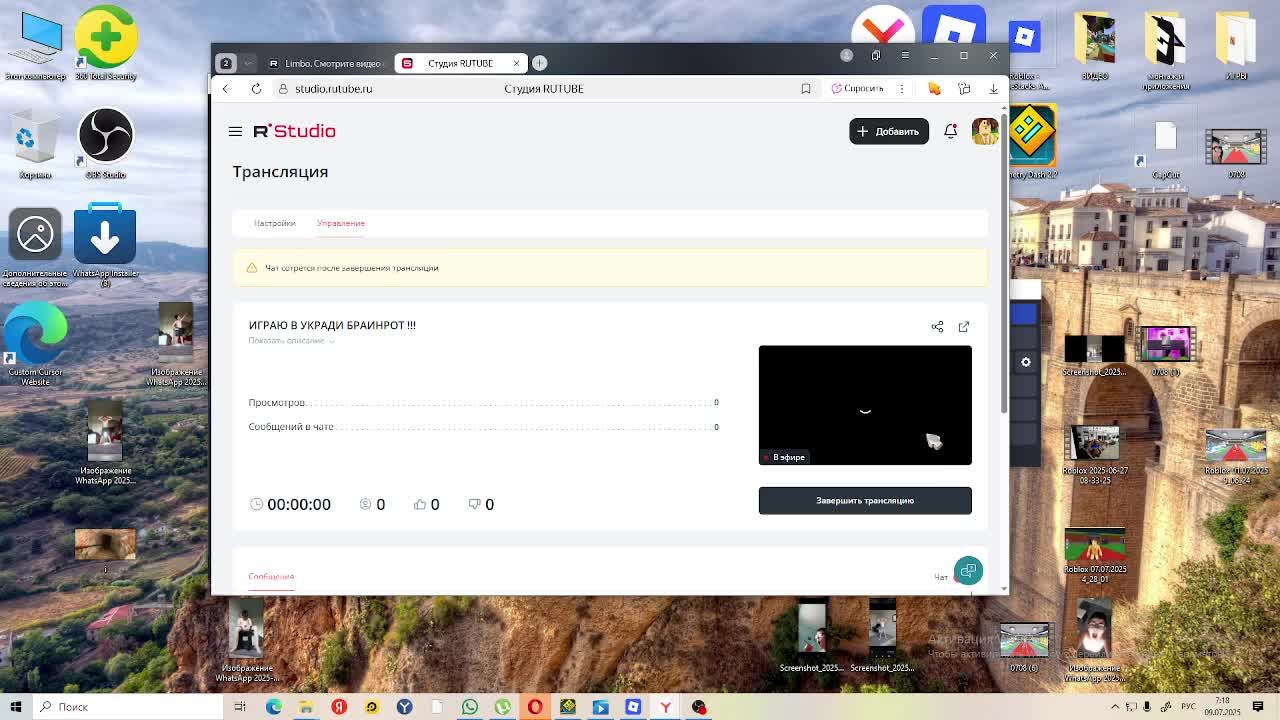Select the CapCut desktop shortcut

(x=1166, y=148)
